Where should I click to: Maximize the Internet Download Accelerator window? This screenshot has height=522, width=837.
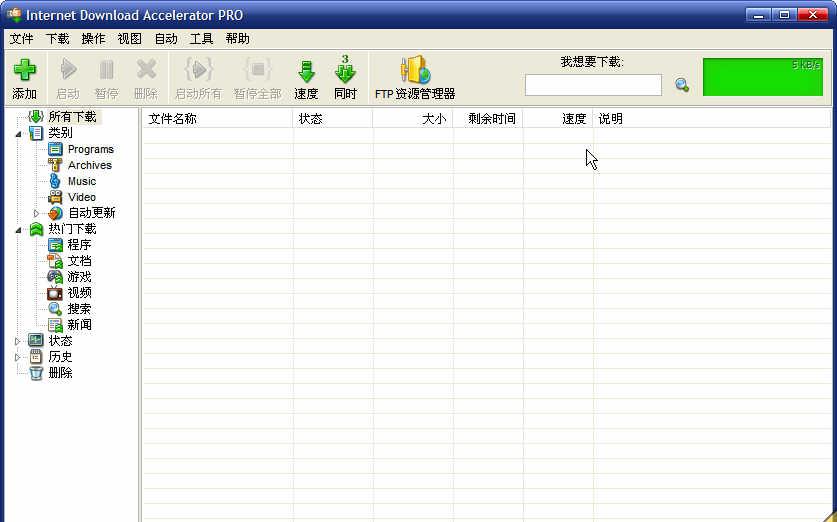point(784,15)
